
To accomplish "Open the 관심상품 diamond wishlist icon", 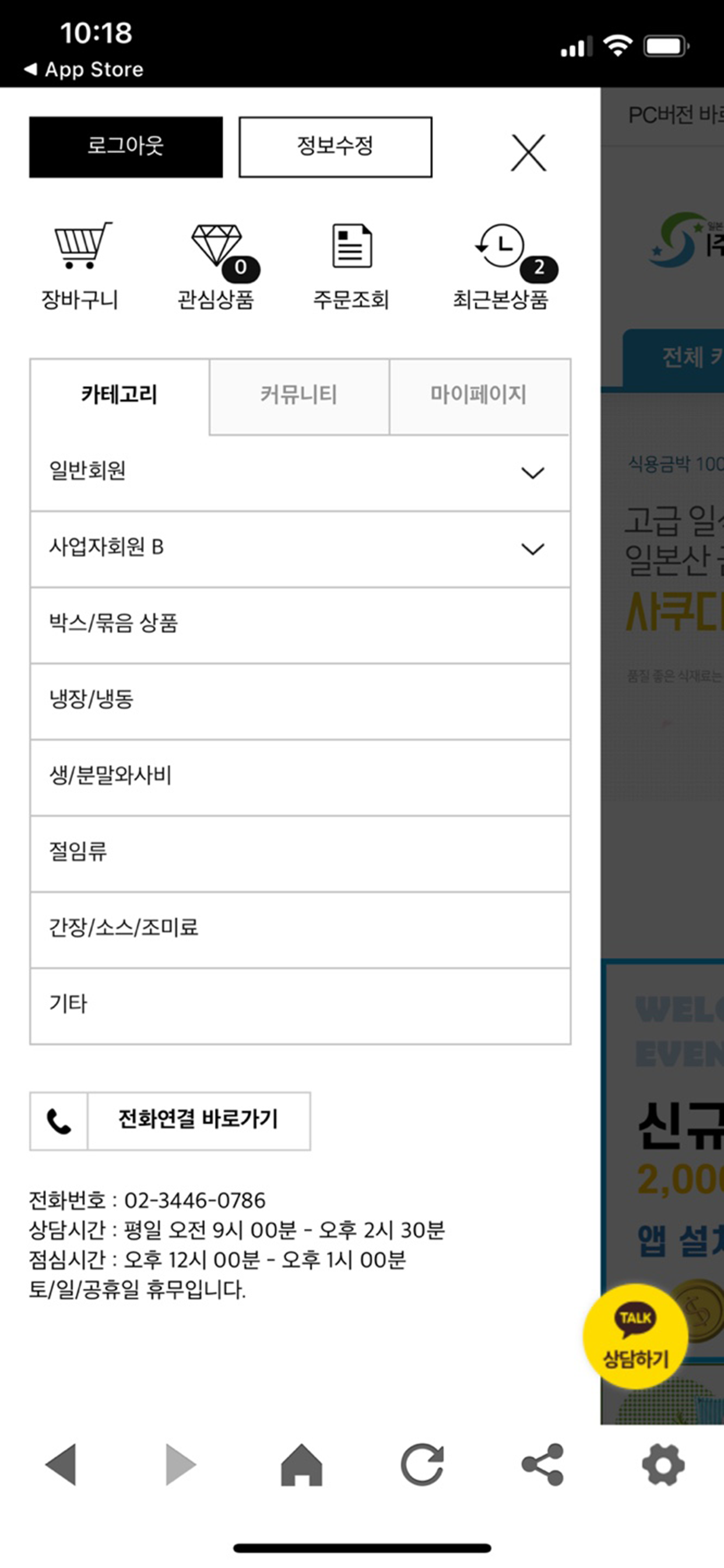I will coord(217,246).
